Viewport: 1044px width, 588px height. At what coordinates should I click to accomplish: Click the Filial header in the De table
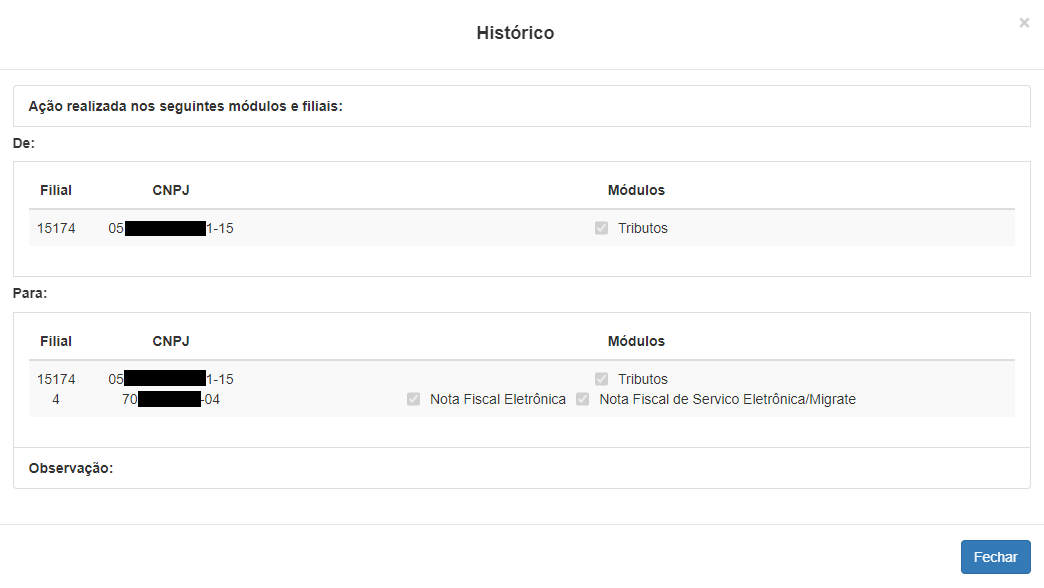click(56, 190)
